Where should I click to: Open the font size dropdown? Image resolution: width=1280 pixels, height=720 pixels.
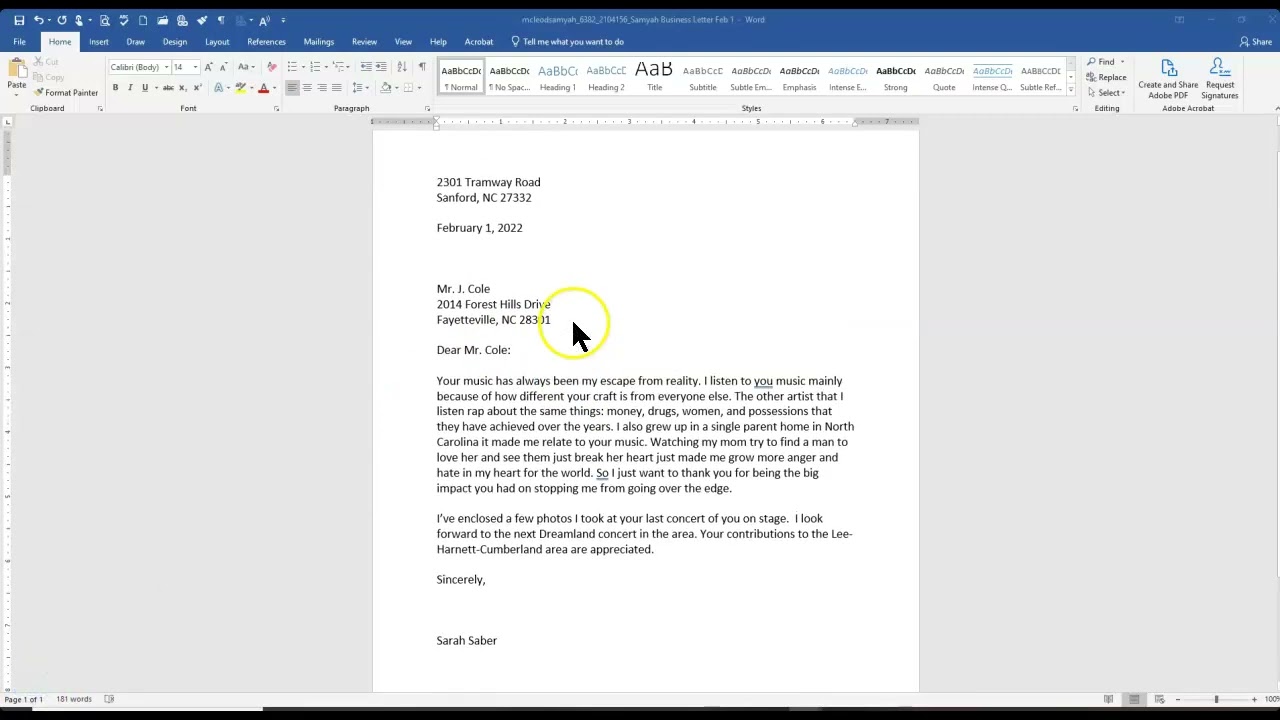pyautogui.click(x=195, y=67)
